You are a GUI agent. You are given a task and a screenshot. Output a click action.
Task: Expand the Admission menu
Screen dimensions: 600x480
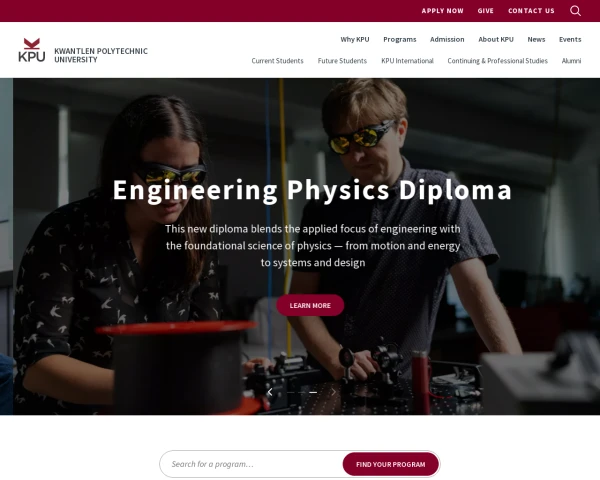point(447,39)
